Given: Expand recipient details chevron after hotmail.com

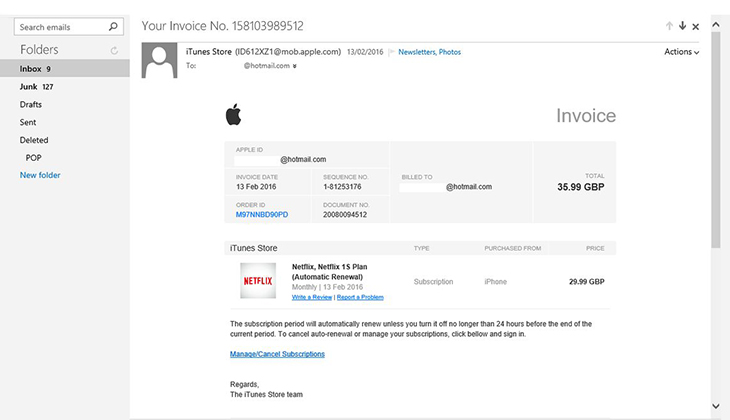Looking at the screenshot, I should click(x=294, y=66).
